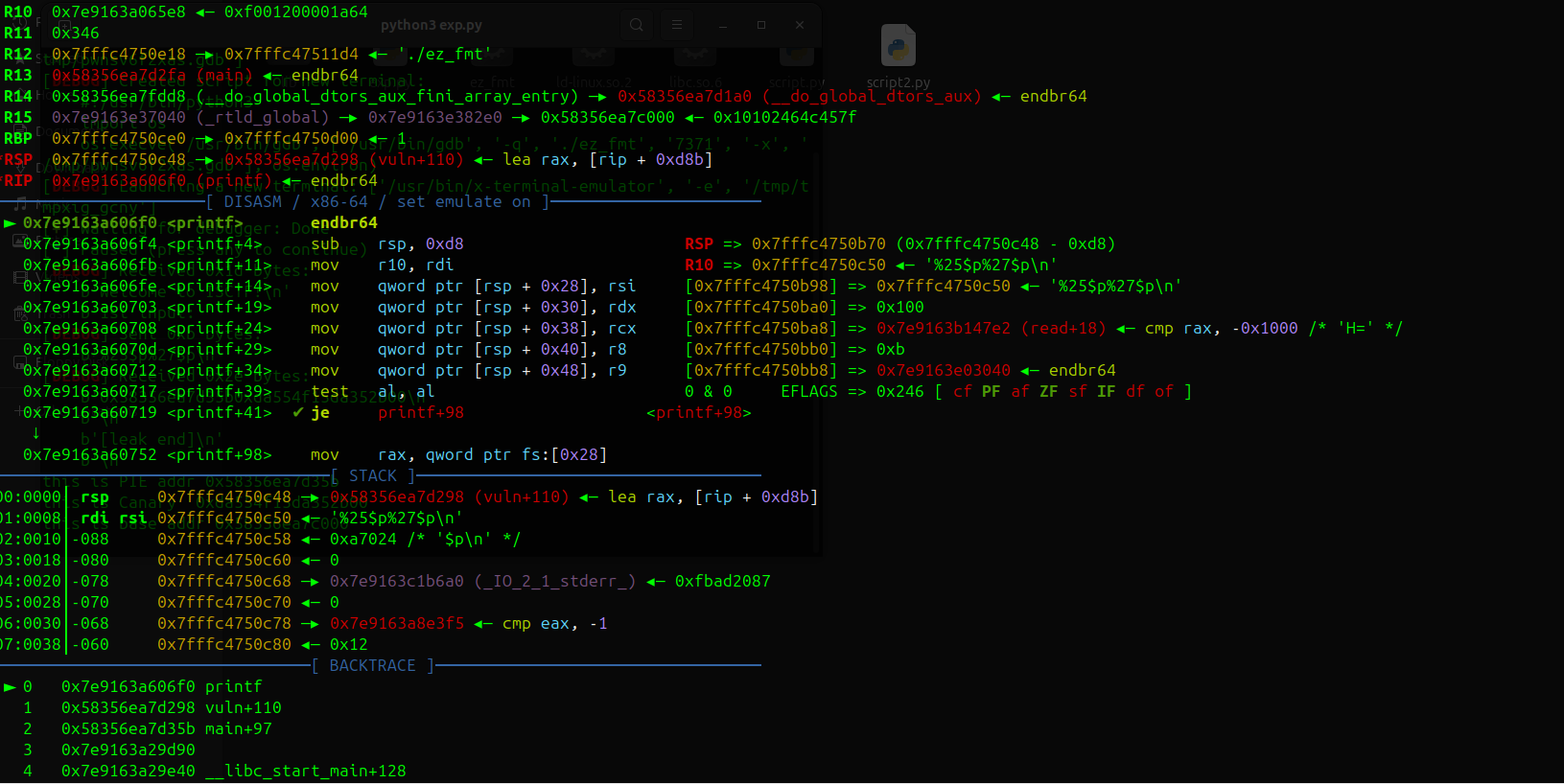Click '(__do_global_dtors_aux)' in the R14 row
1564x784 pixels.
click(872, 96)
